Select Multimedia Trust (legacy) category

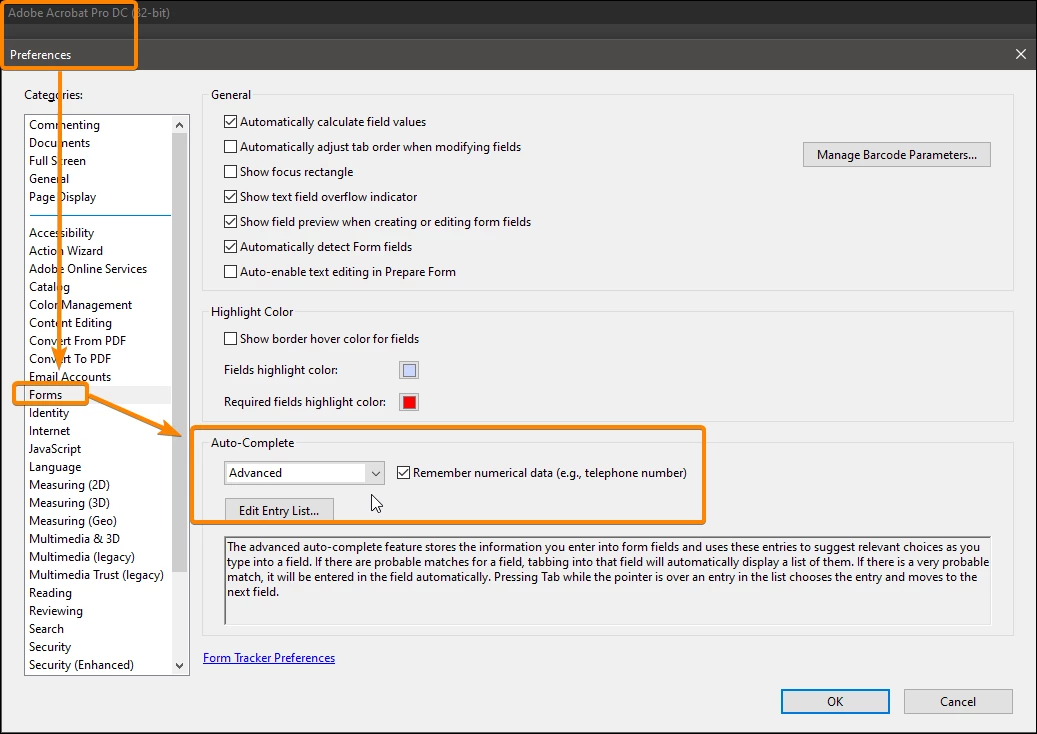coord(97,575)
